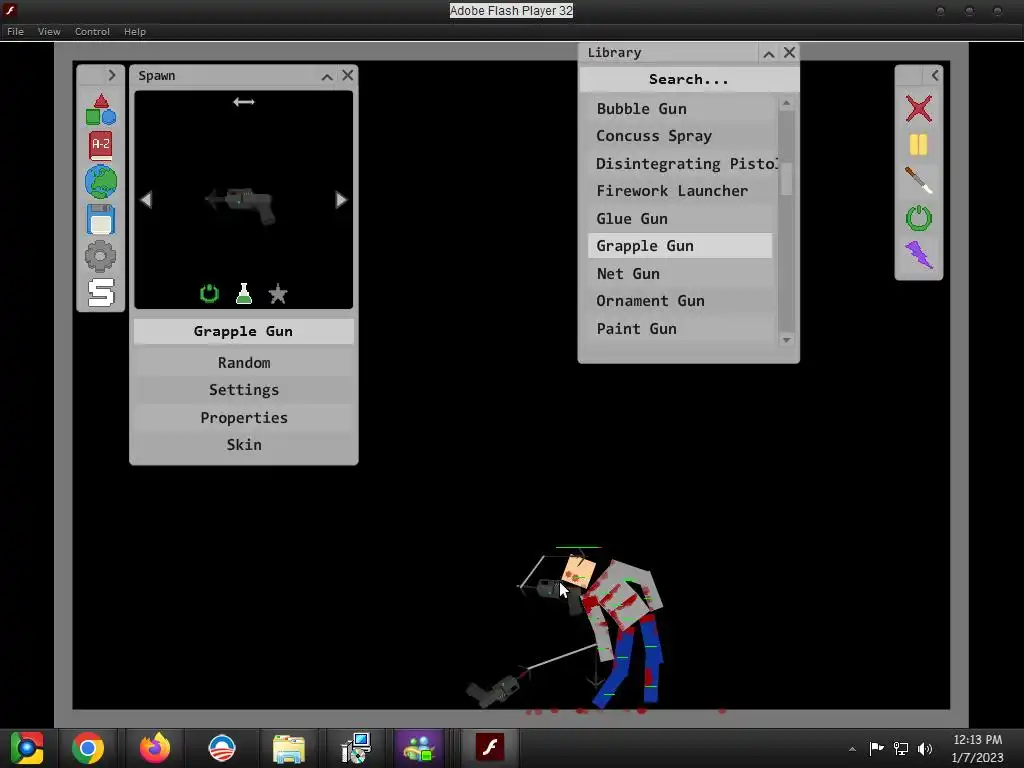Image resolution: width=1024 pixels, height=768 pixels.
Task: Click the red X delete tool
Action: click(x=918, y=108)
